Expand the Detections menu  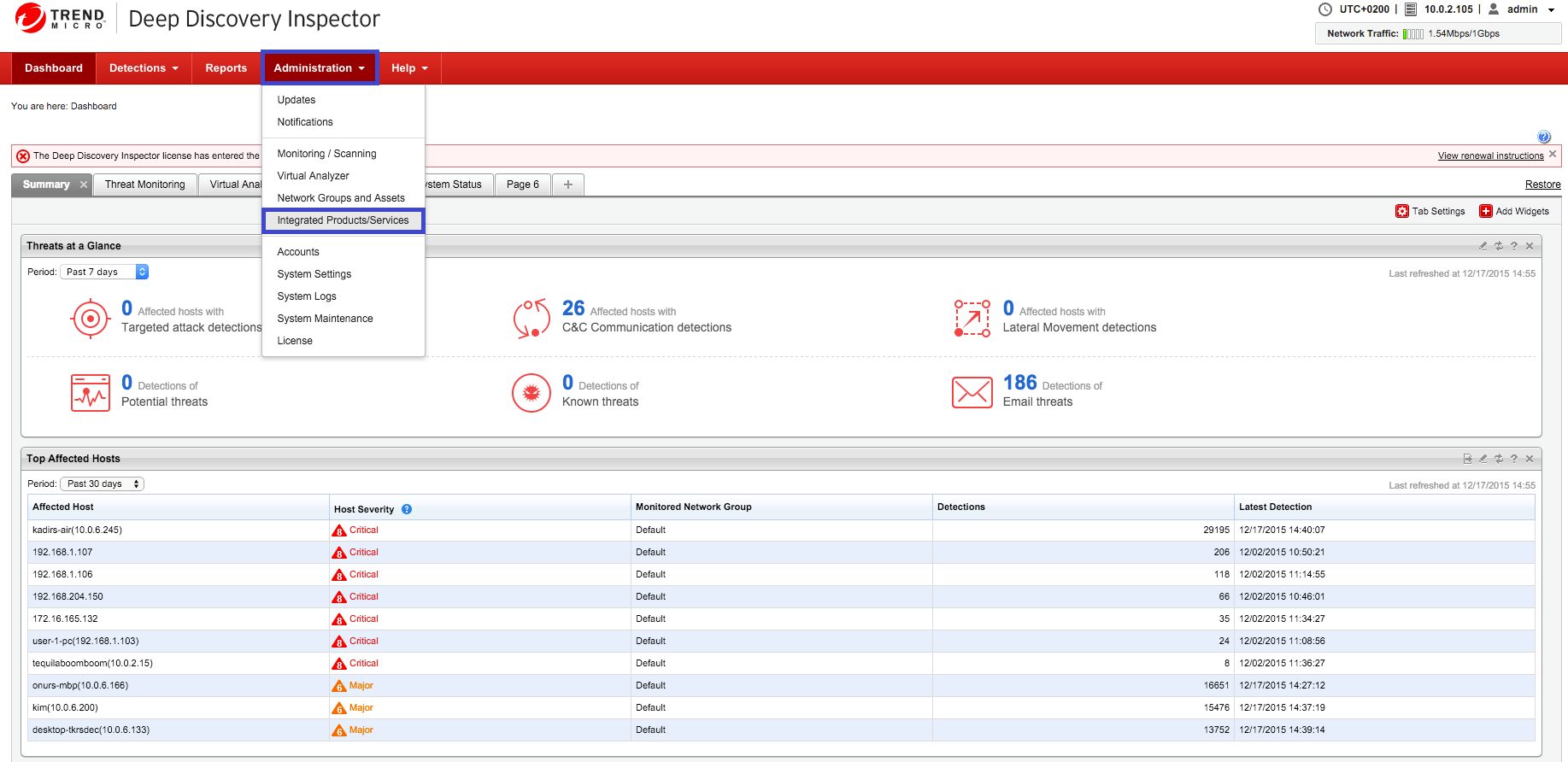click(144, 68)
